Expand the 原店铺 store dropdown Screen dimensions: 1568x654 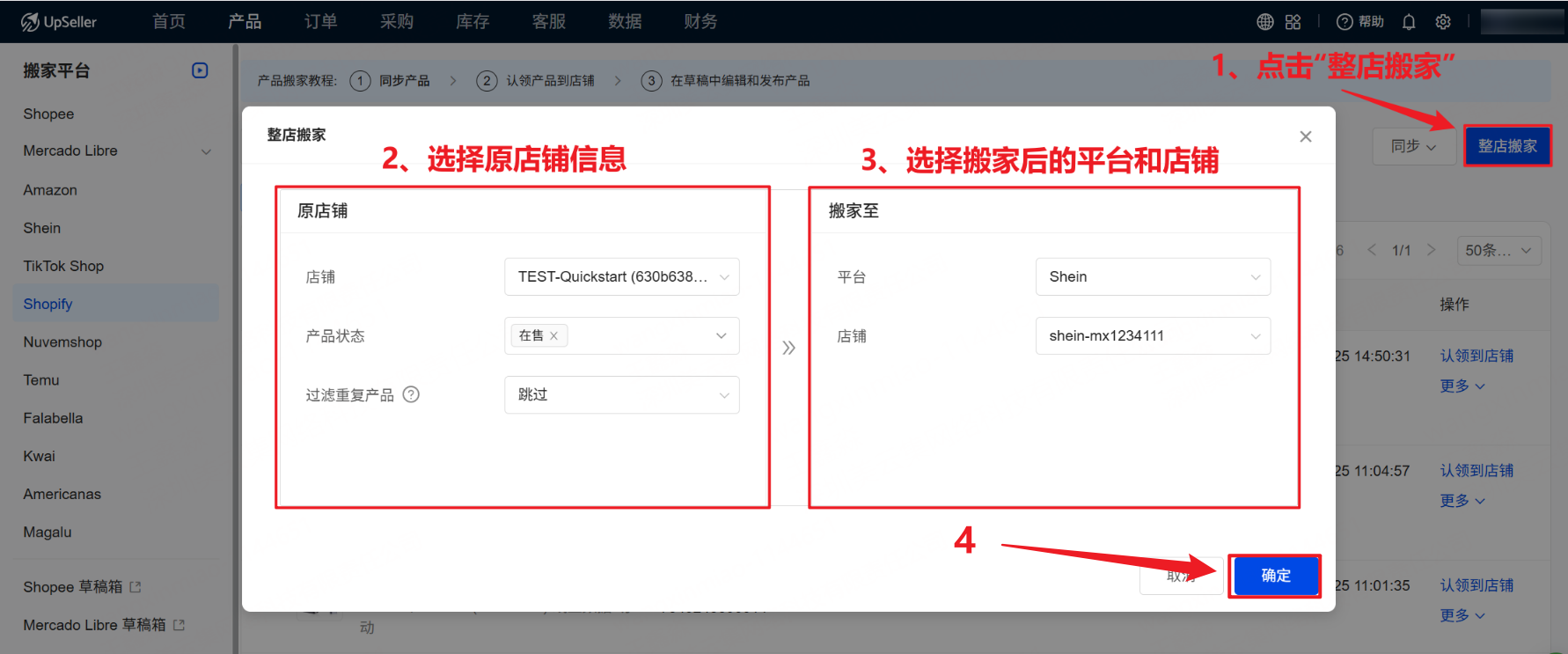point(621,276)
